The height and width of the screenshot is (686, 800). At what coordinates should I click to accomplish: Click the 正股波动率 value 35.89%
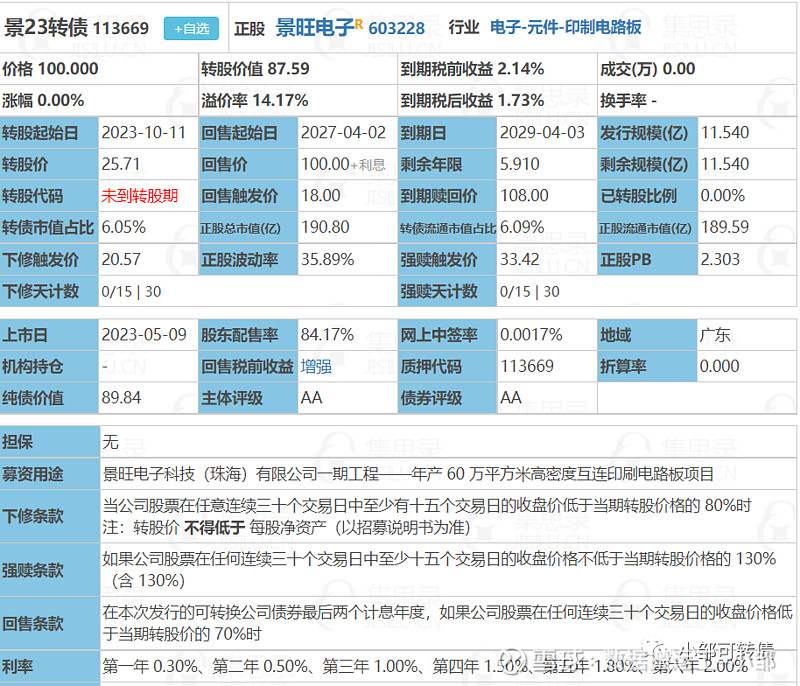coord(328,260)
